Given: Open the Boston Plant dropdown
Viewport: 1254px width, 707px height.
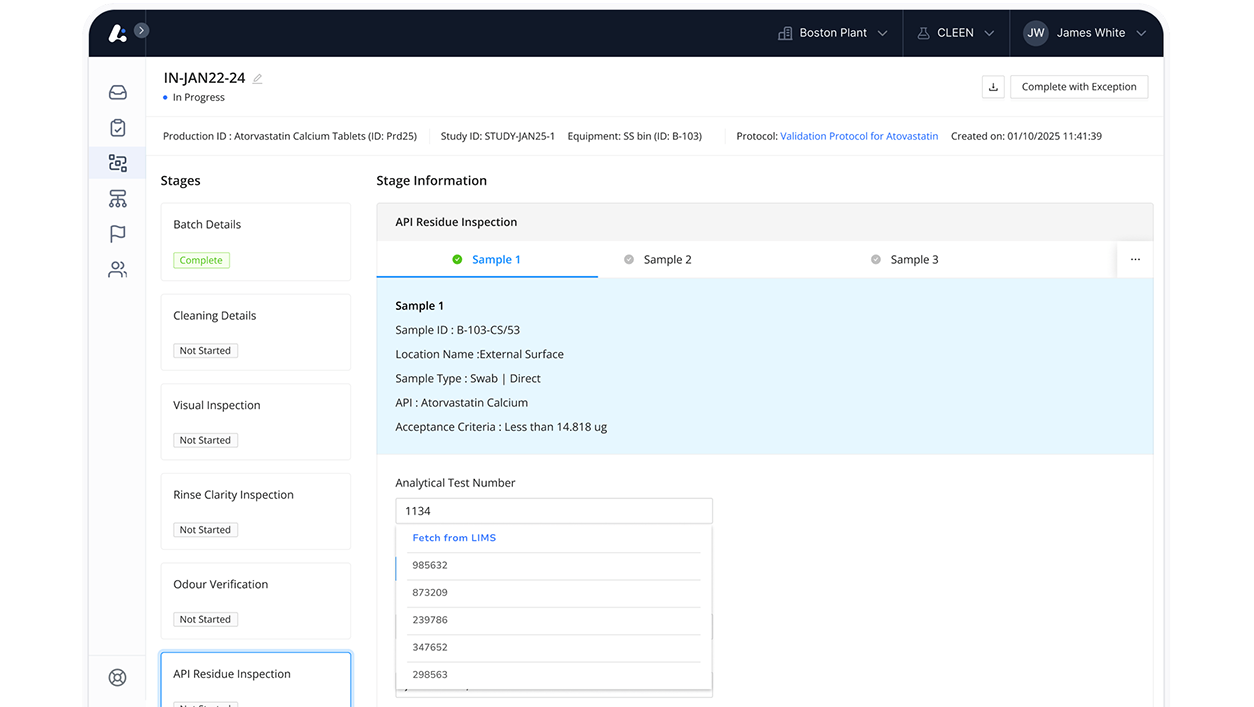Looking at the screenshot, I should click(x=832, y=32).
